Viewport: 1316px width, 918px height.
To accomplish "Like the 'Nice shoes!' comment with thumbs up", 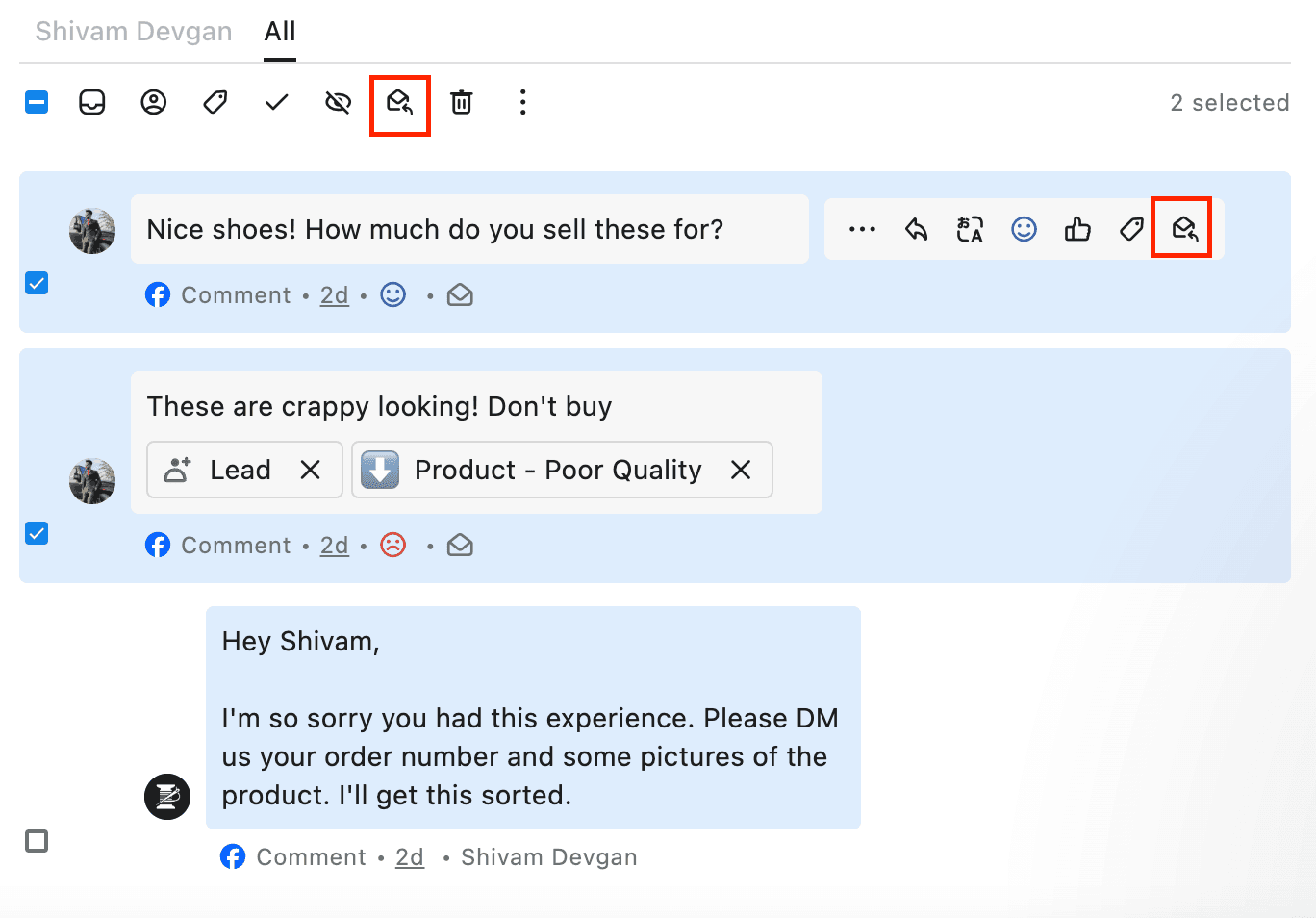I will coord(1077,229).
